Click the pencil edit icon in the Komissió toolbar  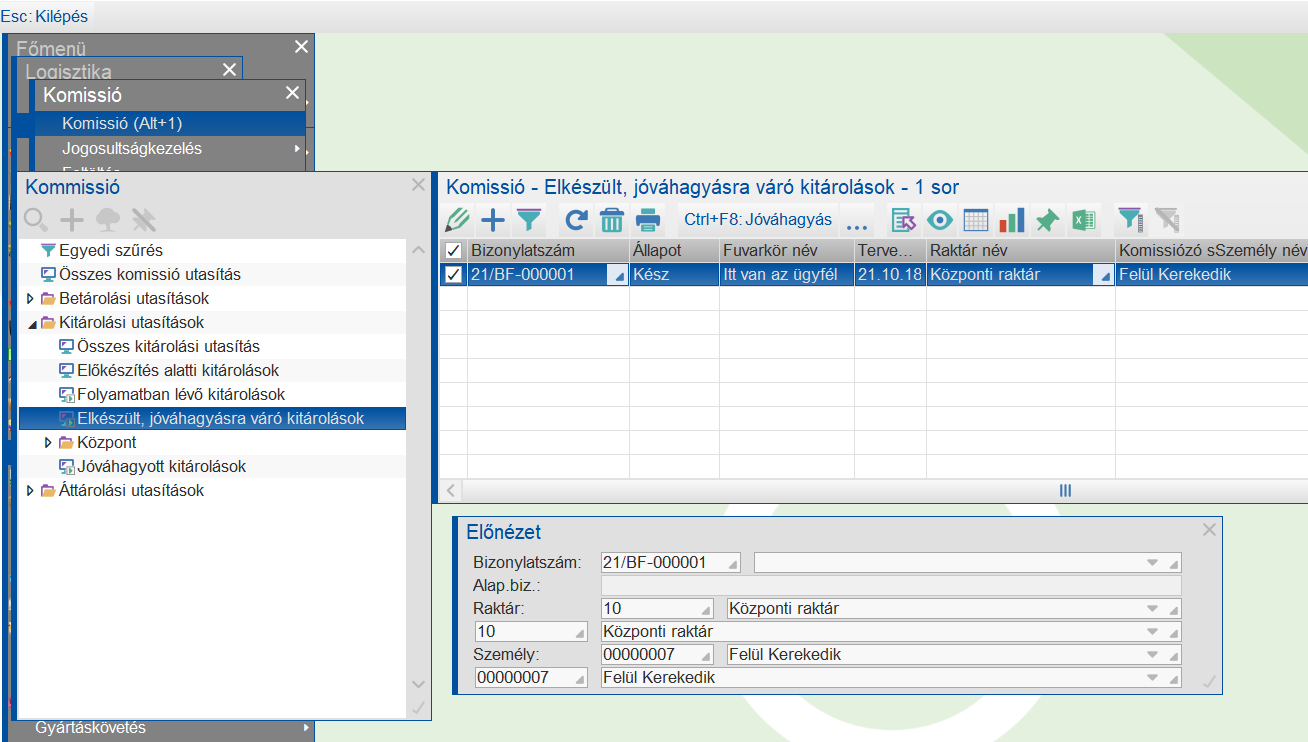458,220
